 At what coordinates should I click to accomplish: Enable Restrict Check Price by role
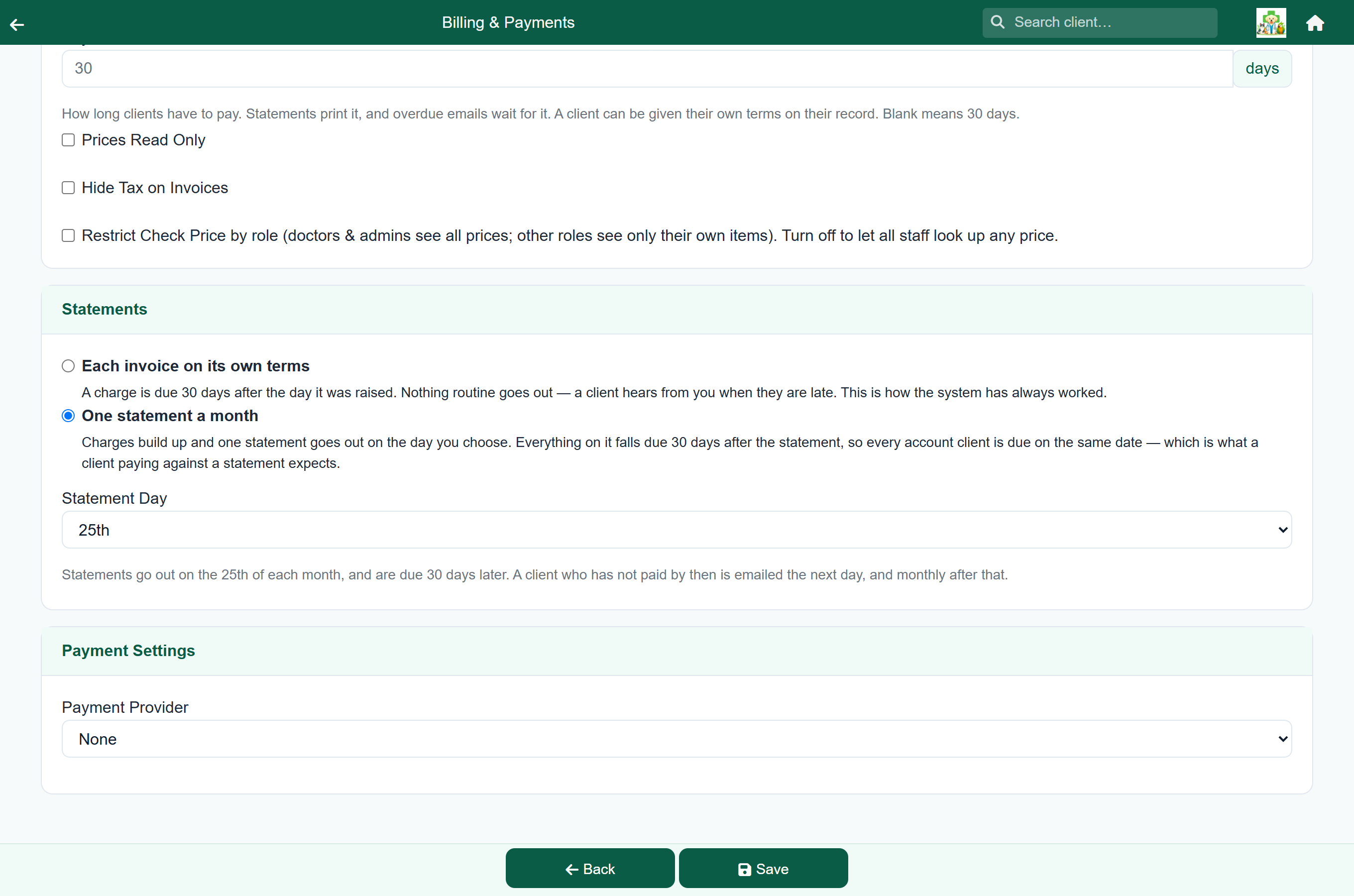(x=68, y=235)
